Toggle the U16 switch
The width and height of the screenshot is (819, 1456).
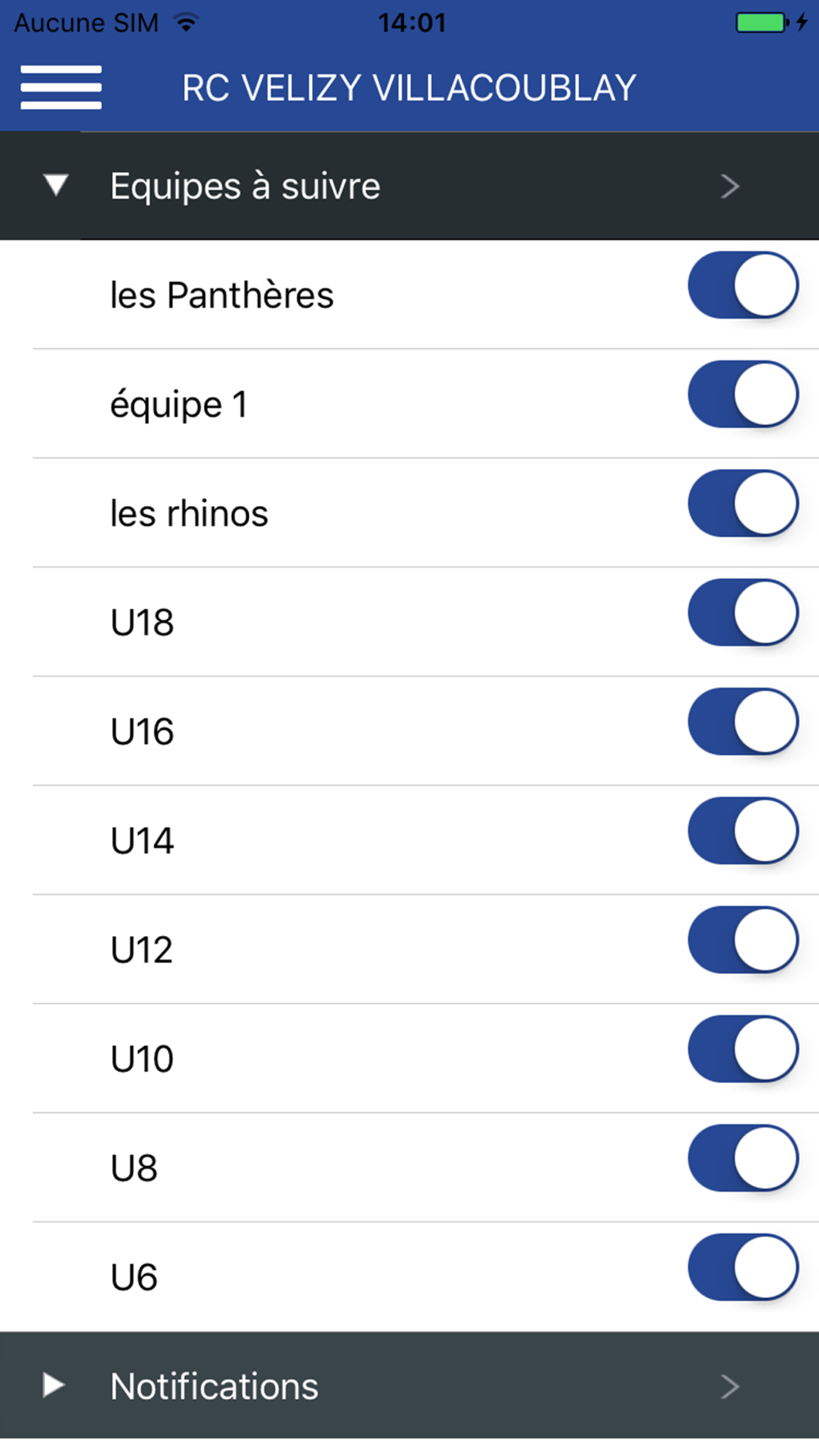[x=744, y=721]
